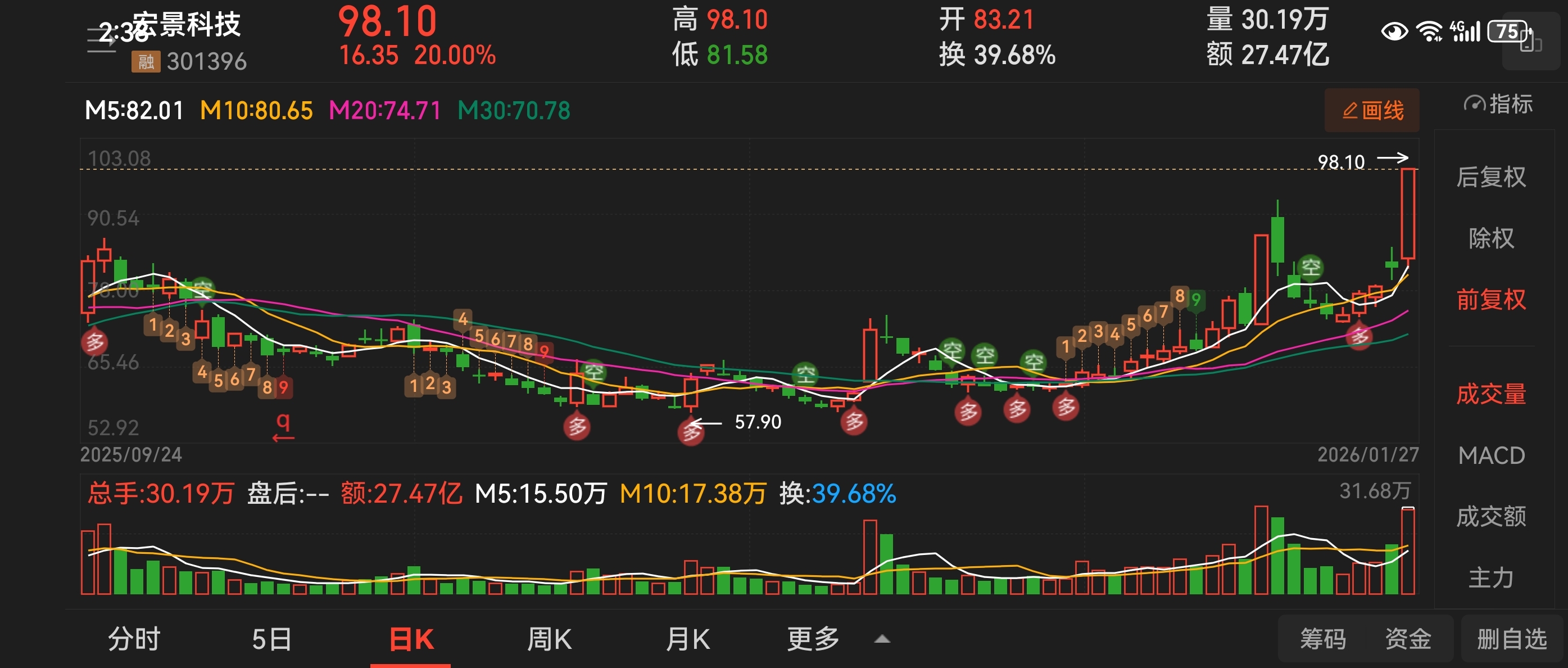Click the 画线 pencil drawing button

(1371, 111)
